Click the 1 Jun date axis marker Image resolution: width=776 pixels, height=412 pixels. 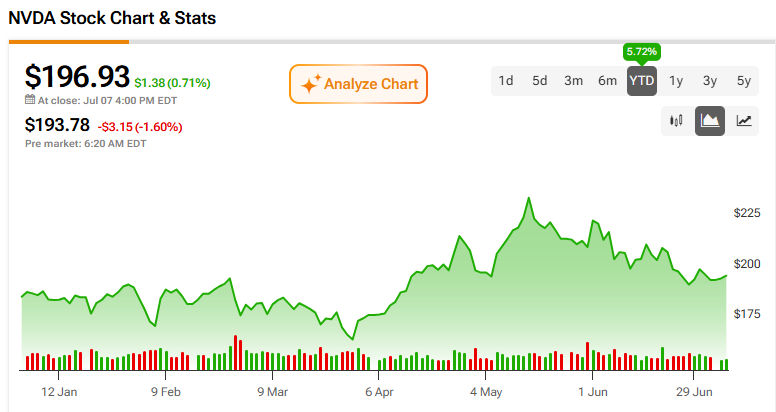tap(592, 392)
